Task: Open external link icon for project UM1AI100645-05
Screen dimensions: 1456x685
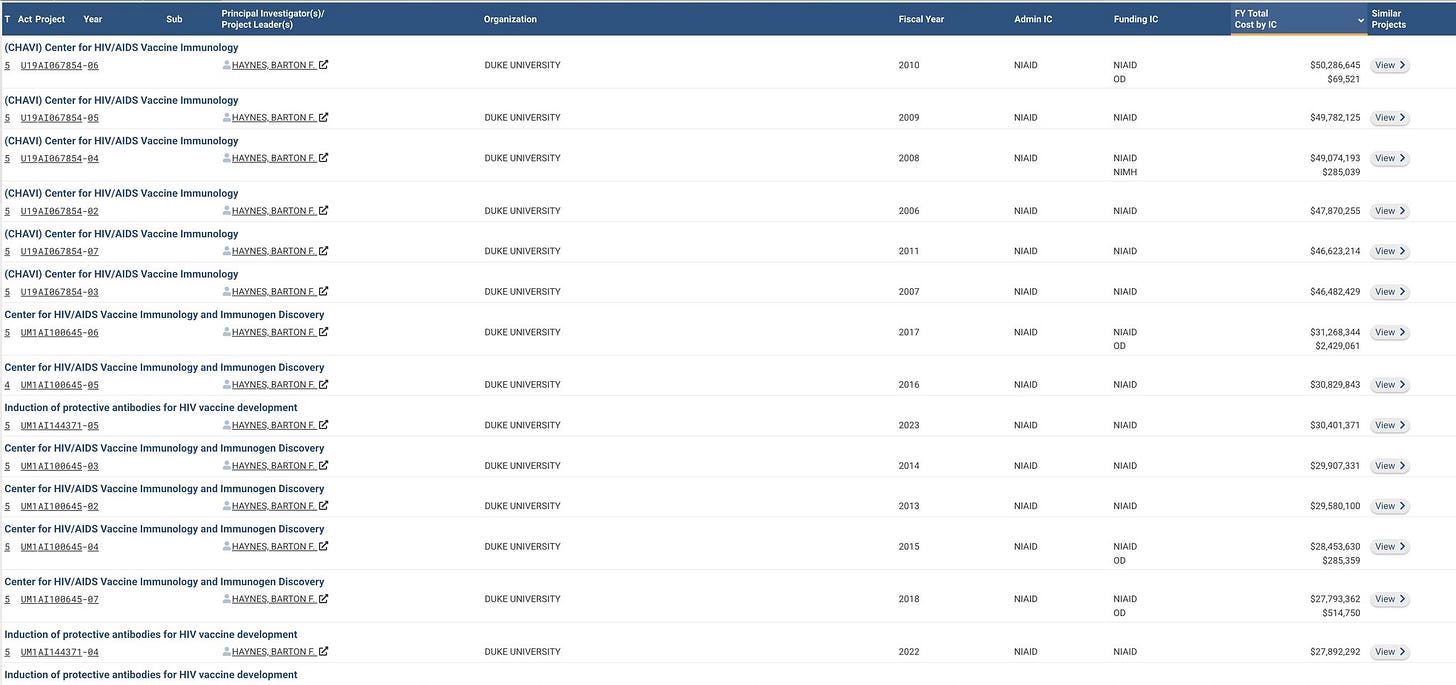Action: [x=323, y=385]
